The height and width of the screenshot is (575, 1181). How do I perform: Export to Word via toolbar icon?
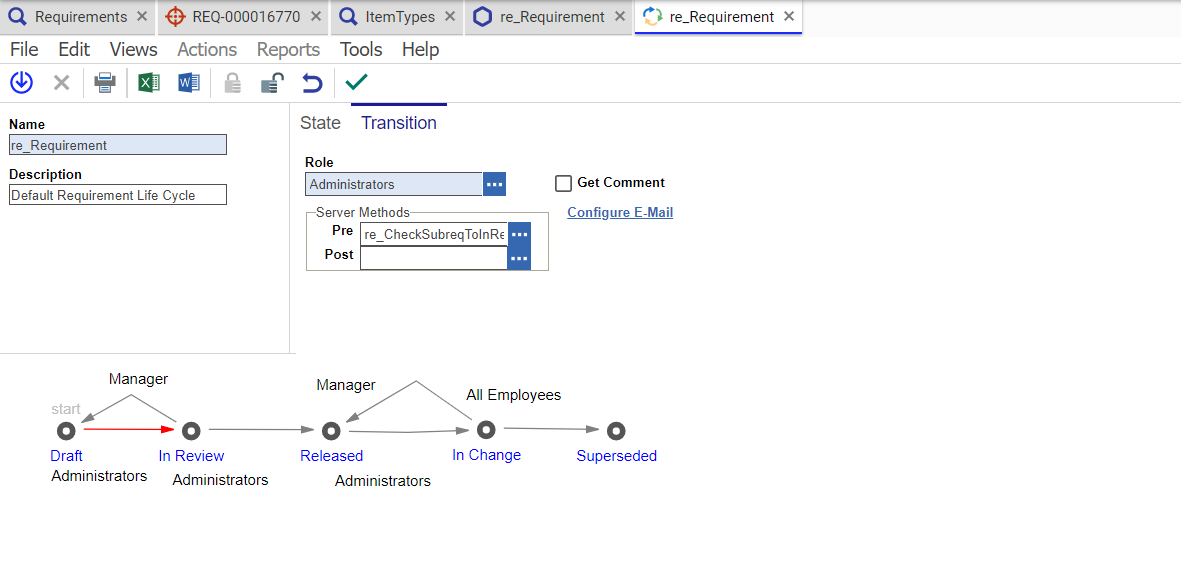tap(188, 83)
